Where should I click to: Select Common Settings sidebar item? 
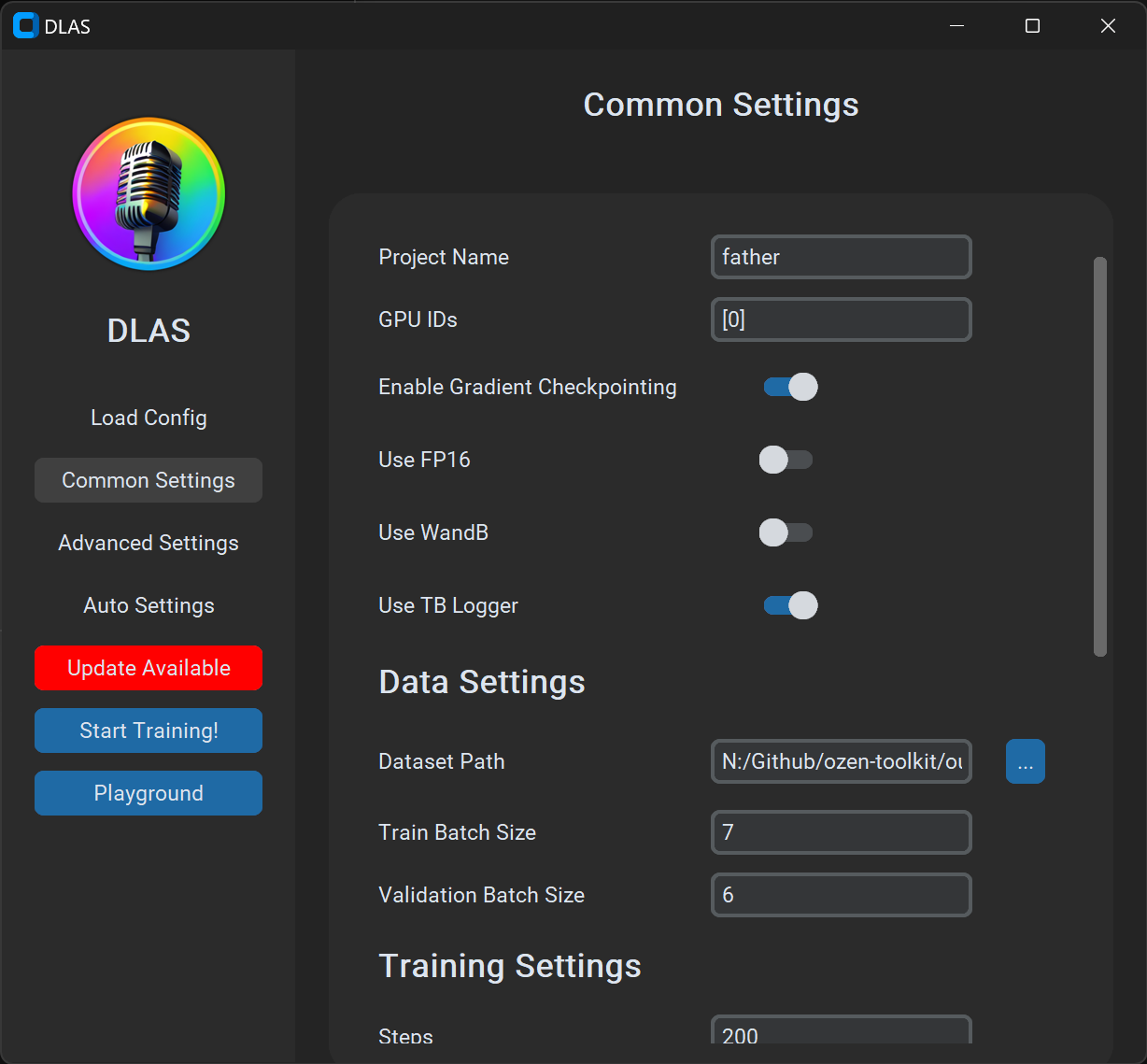(149, 480)
